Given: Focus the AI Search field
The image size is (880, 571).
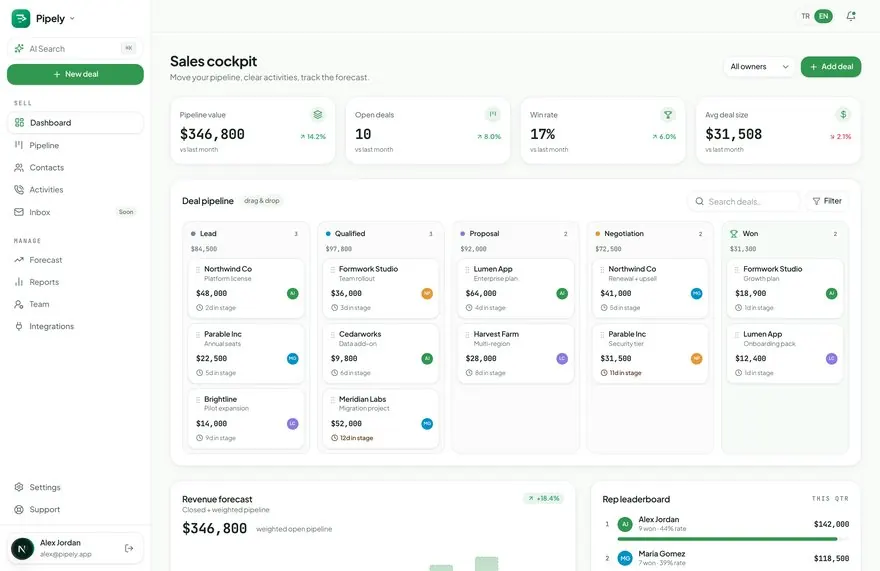Looking at the screenshot, I should [75, 49].
